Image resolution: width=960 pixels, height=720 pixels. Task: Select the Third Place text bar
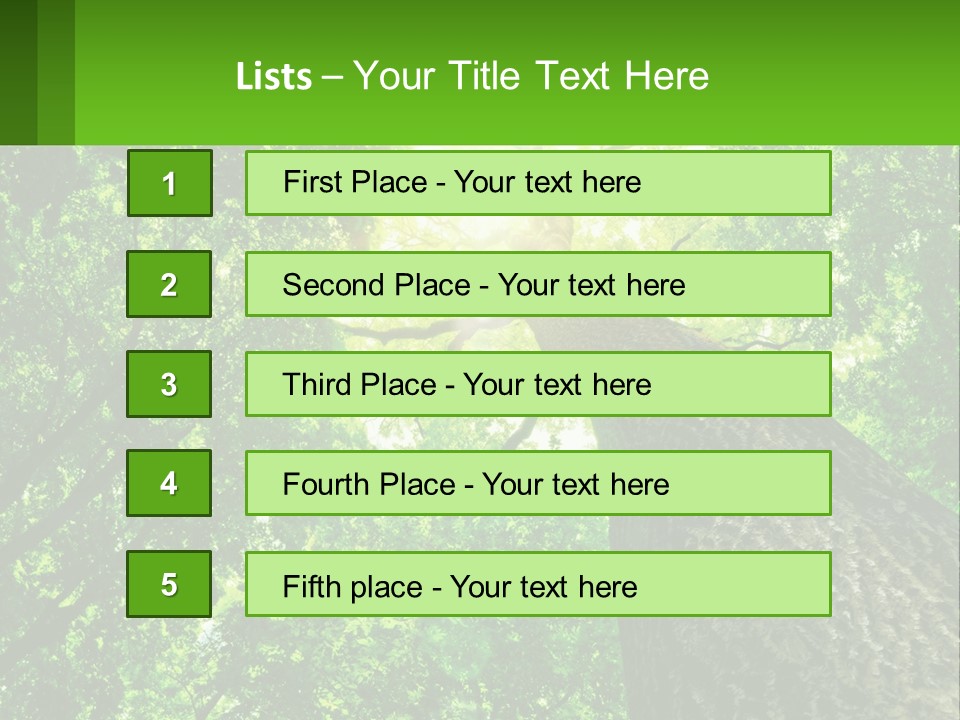[538, 384]
